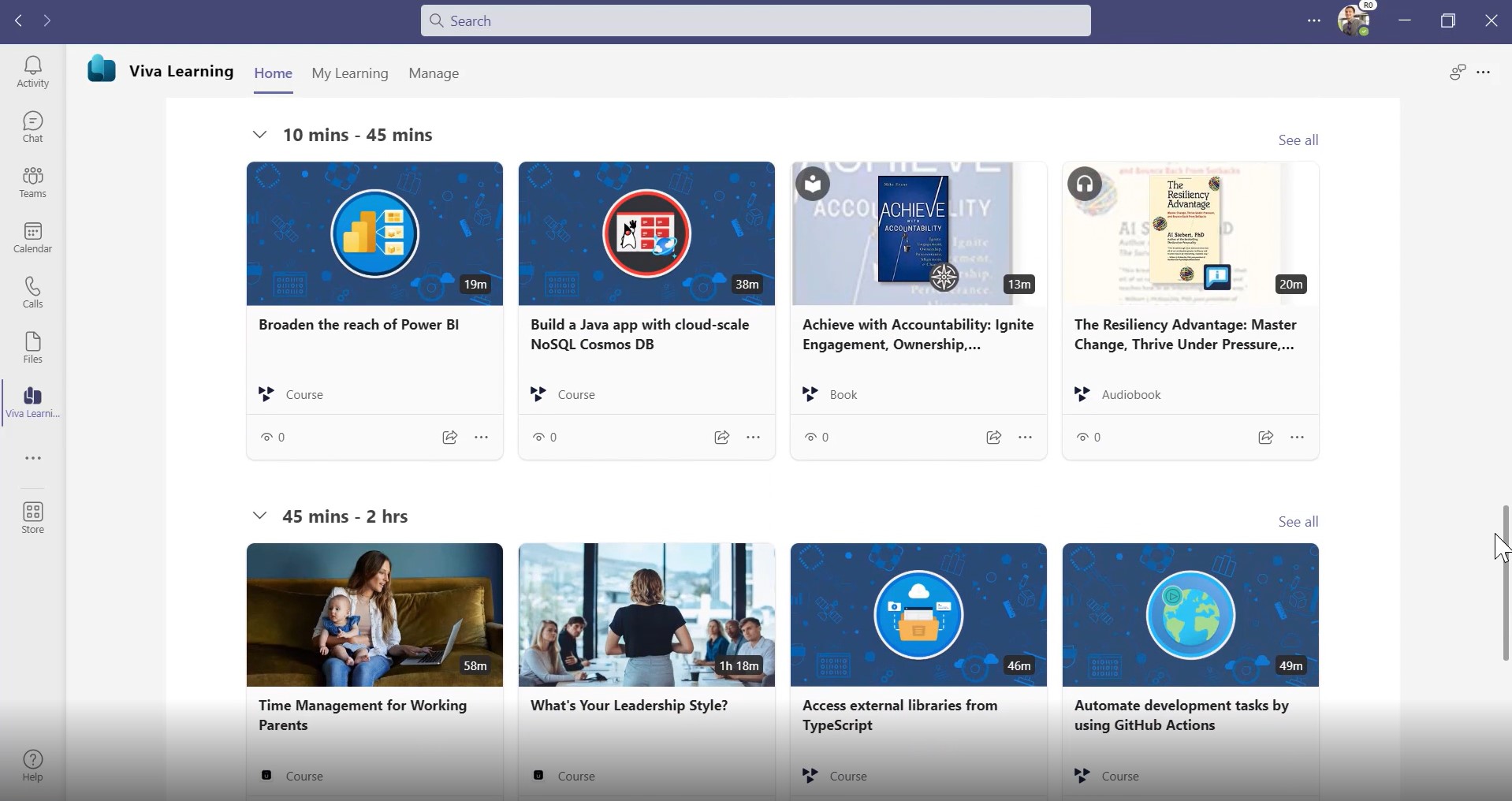The height and width of the screenshot is (801, 1512).
Task: Open the Java Cosmos DB course thumbnail
Action: [646, 233]
